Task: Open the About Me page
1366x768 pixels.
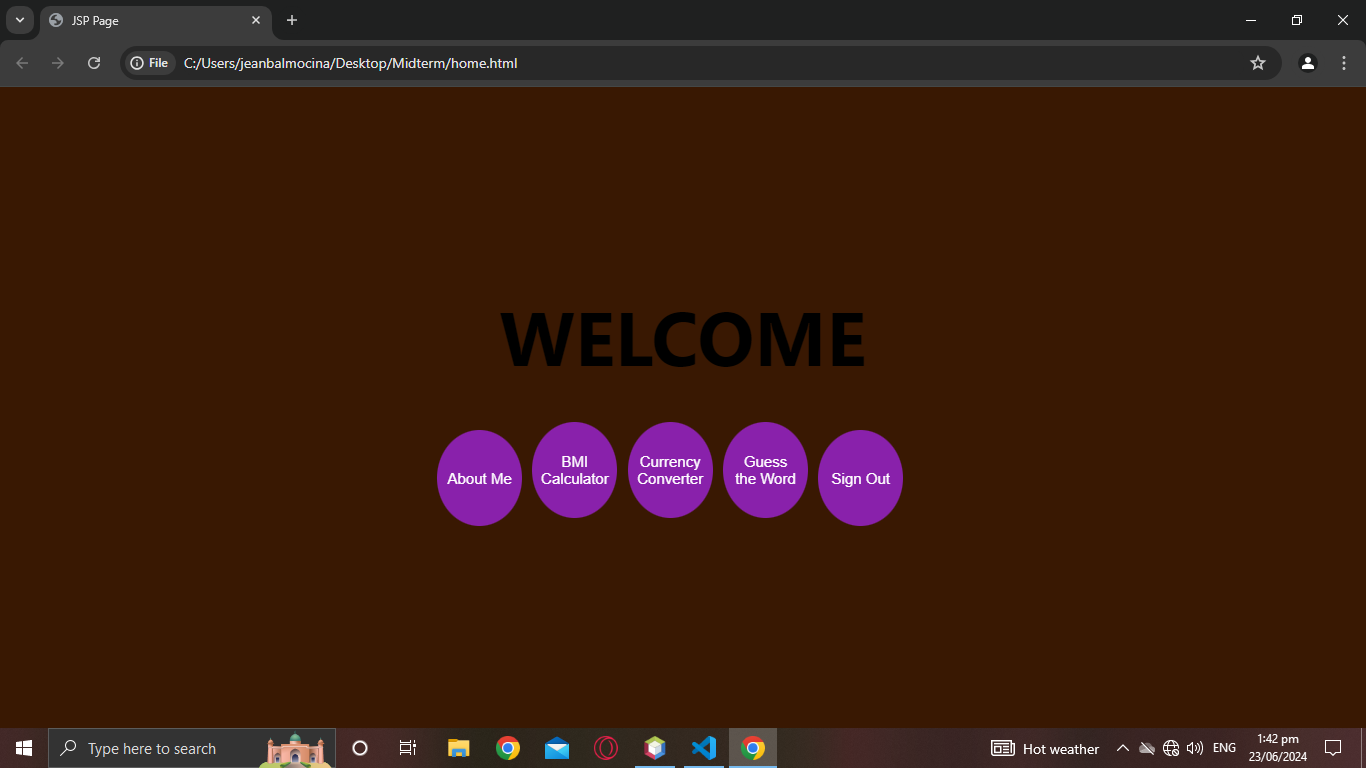Action: pyautogui.click(x=479, y=478)
